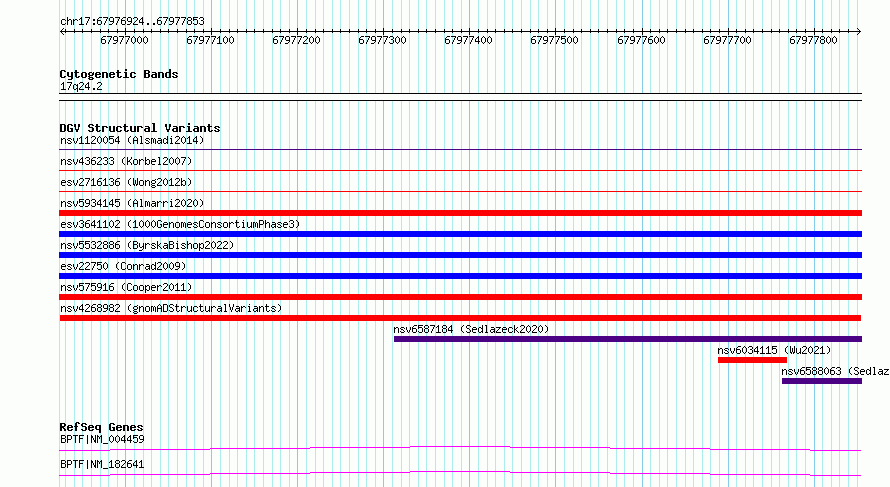Click the red bar under nsv4268982
890x487 pixels.
click(x=460, y=318)
